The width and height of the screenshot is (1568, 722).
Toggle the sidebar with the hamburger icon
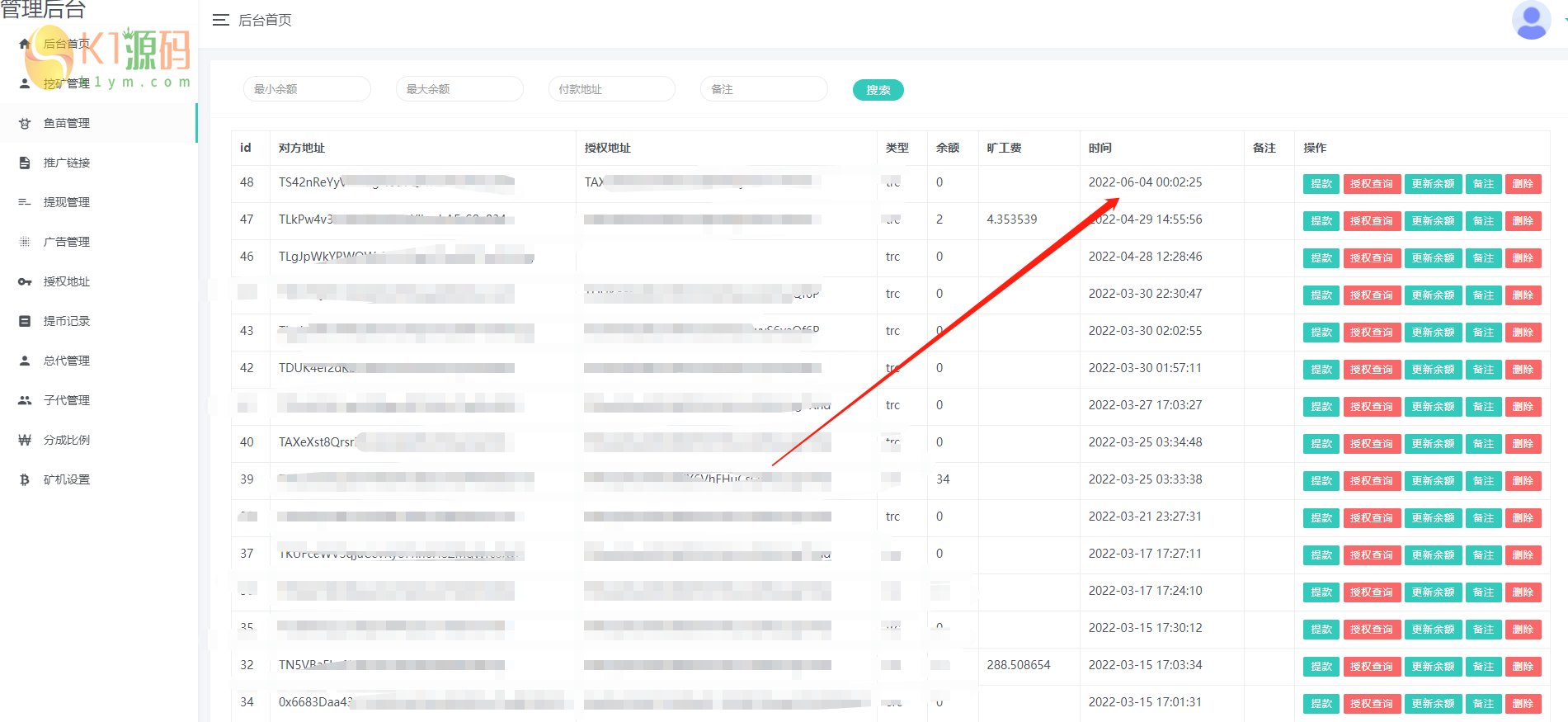[220, 20]
